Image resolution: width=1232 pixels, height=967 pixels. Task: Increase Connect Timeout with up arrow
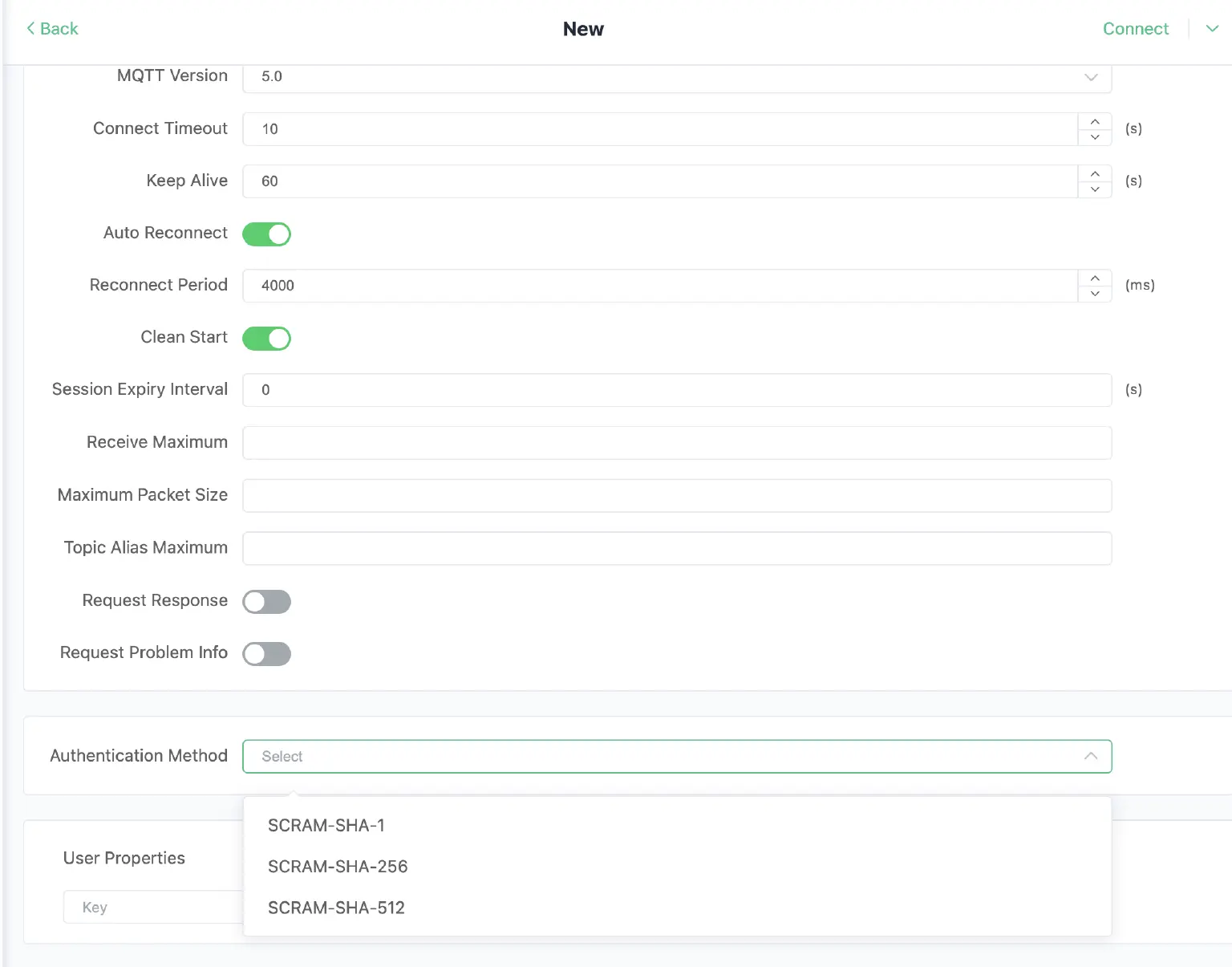1095,121
